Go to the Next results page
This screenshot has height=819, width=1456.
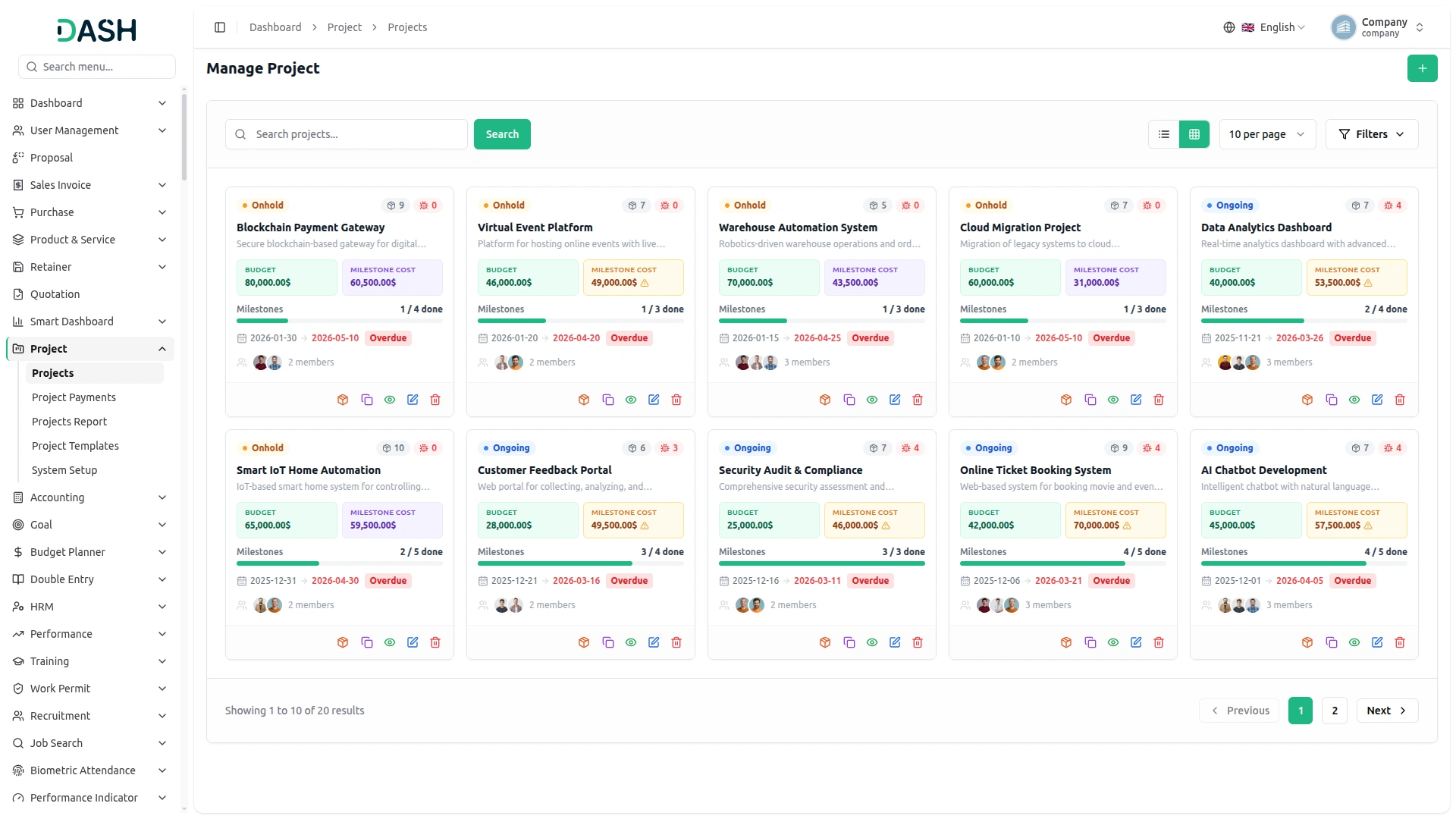pos(1387,711)
